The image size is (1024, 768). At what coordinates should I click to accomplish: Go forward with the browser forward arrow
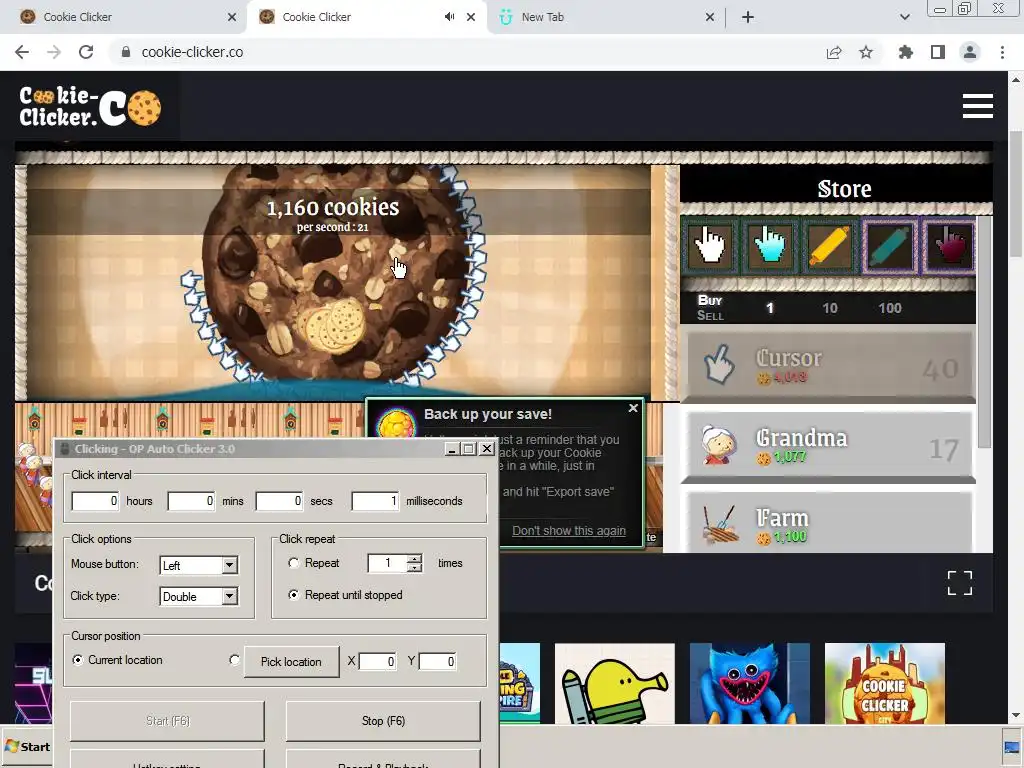[54, 52]
